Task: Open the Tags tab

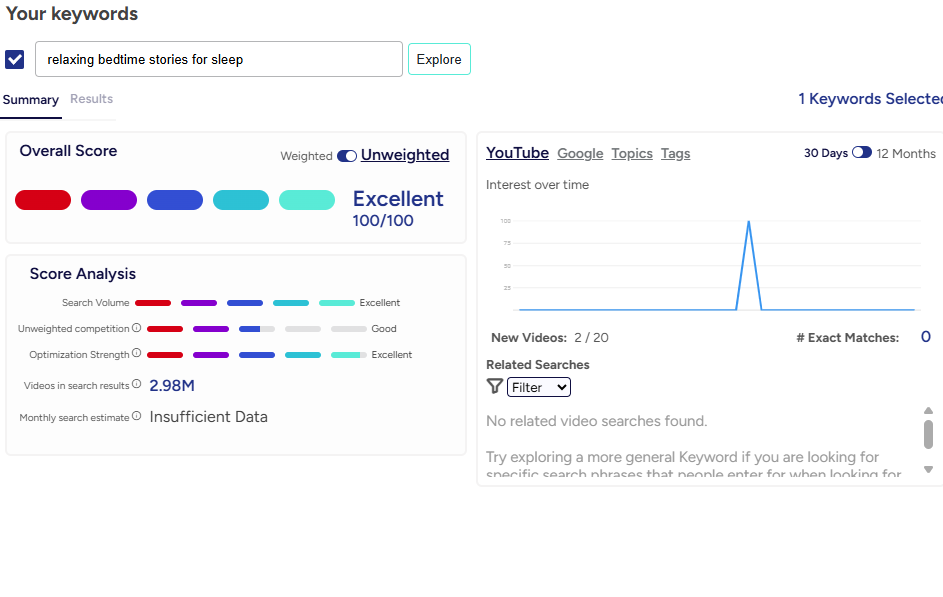Action: (675, 153)
